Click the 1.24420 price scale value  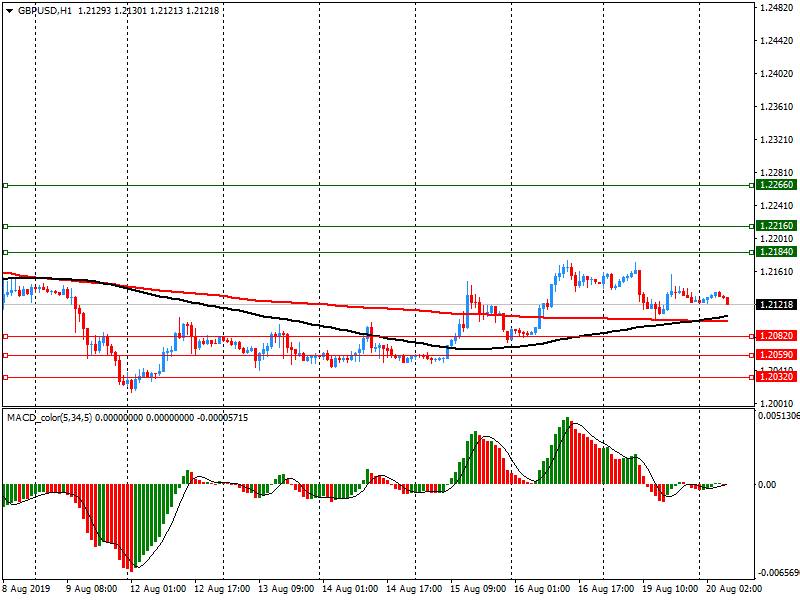click(777, 41)
